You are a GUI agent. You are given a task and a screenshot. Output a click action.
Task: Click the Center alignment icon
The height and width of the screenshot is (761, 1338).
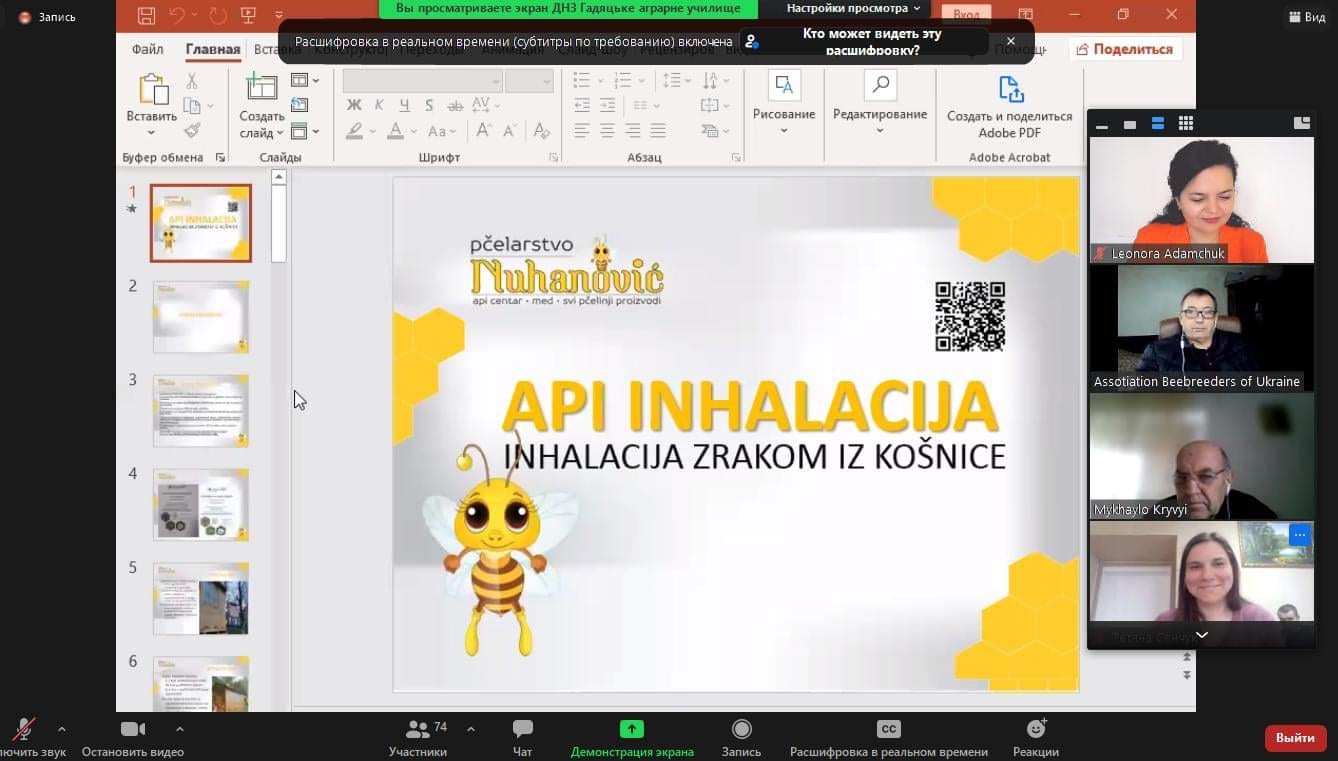tap(607, 131)
